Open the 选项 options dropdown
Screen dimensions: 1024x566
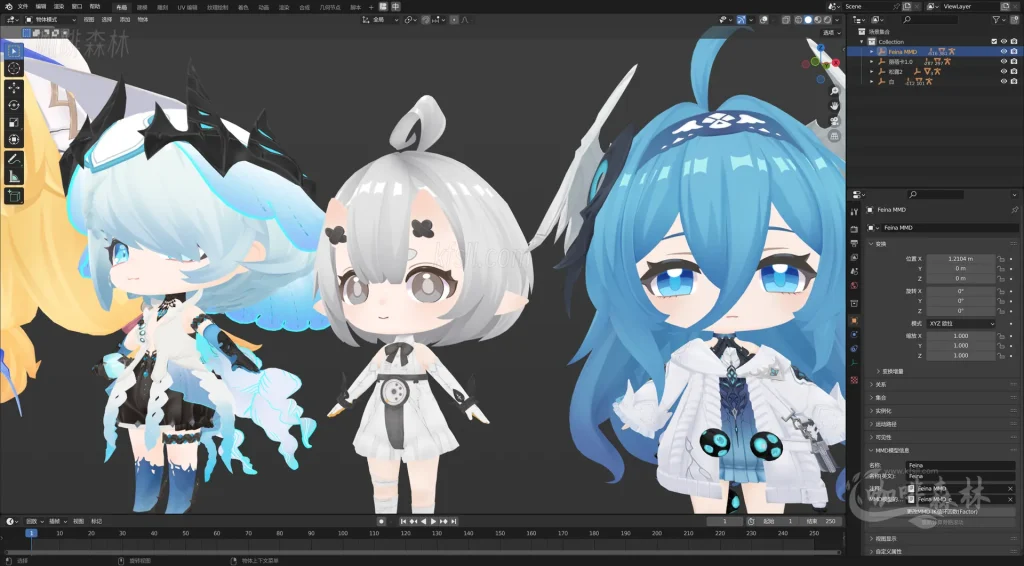coord(831,33)
